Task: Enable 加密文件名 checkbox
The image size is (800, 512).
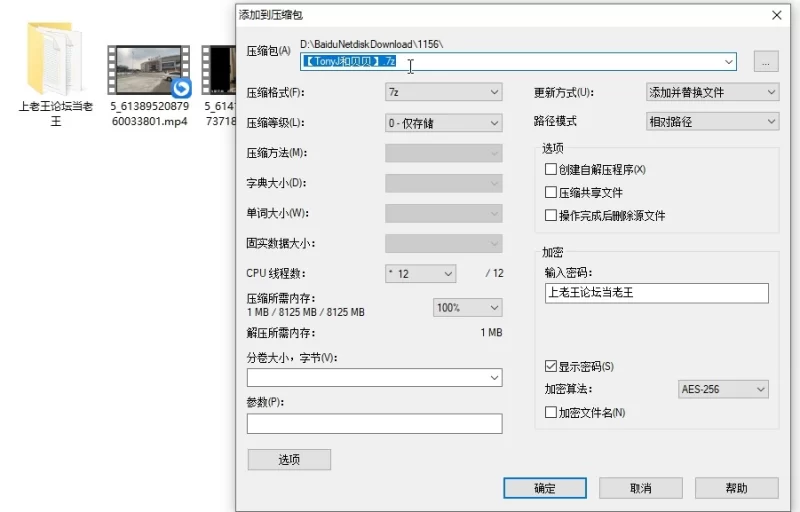Action: pyautogui.click(x=551, y=412)
